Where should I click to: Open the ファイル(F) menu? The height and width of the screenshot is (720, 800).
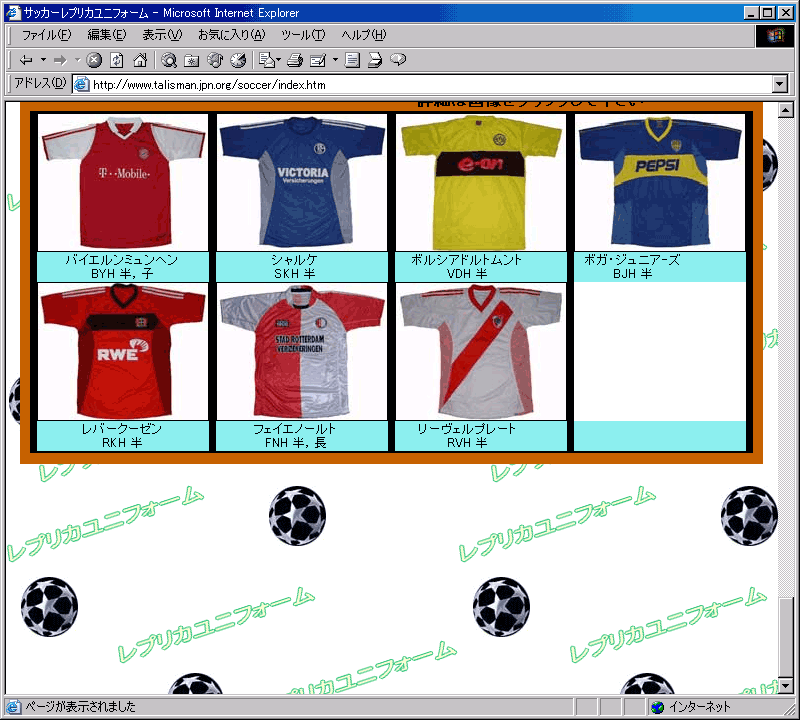click(46, 35)
